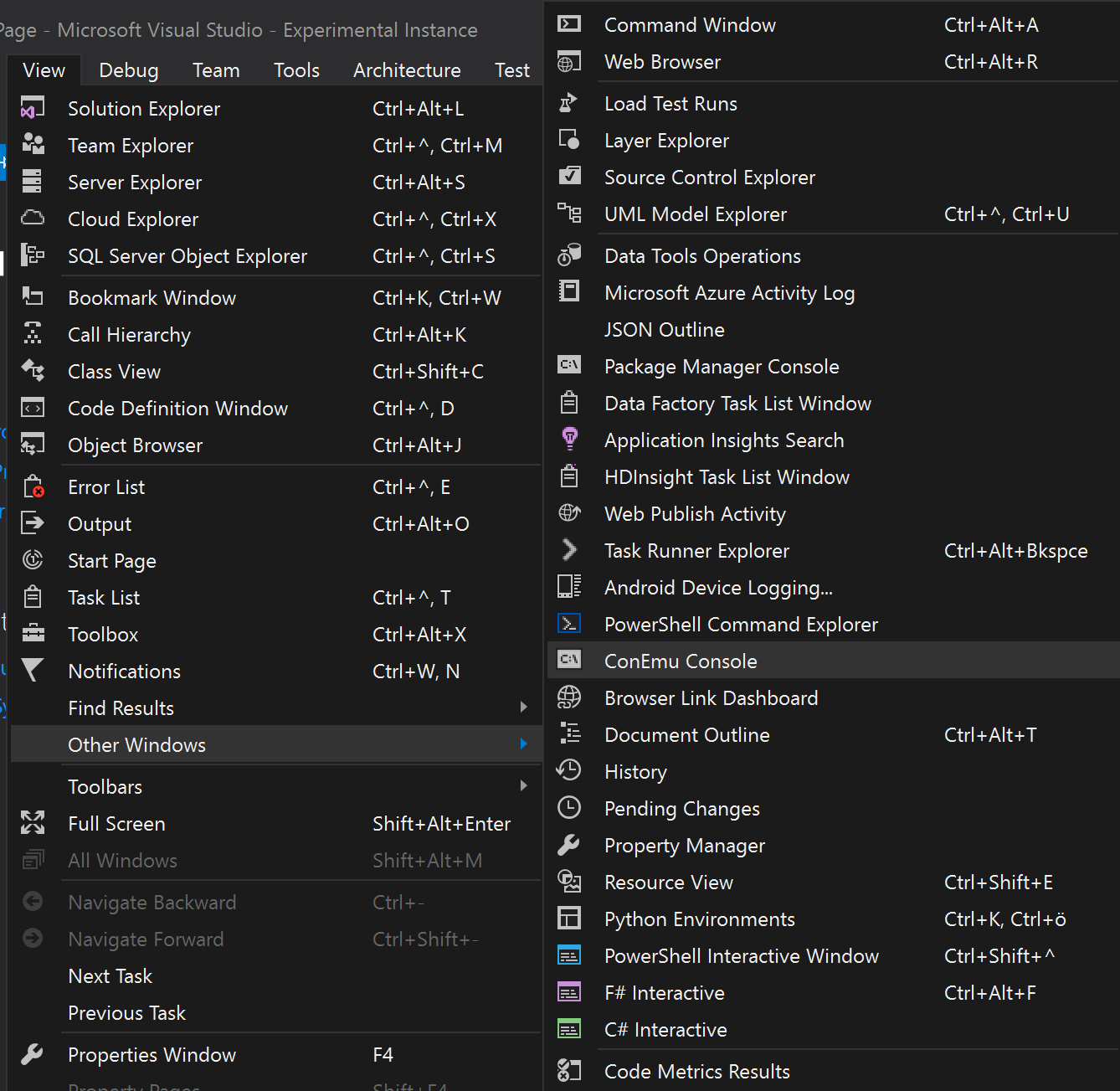Click the ConEmu Console icon
The width and height of the screenshot is (1120, 1091).
tap(569, 661)
